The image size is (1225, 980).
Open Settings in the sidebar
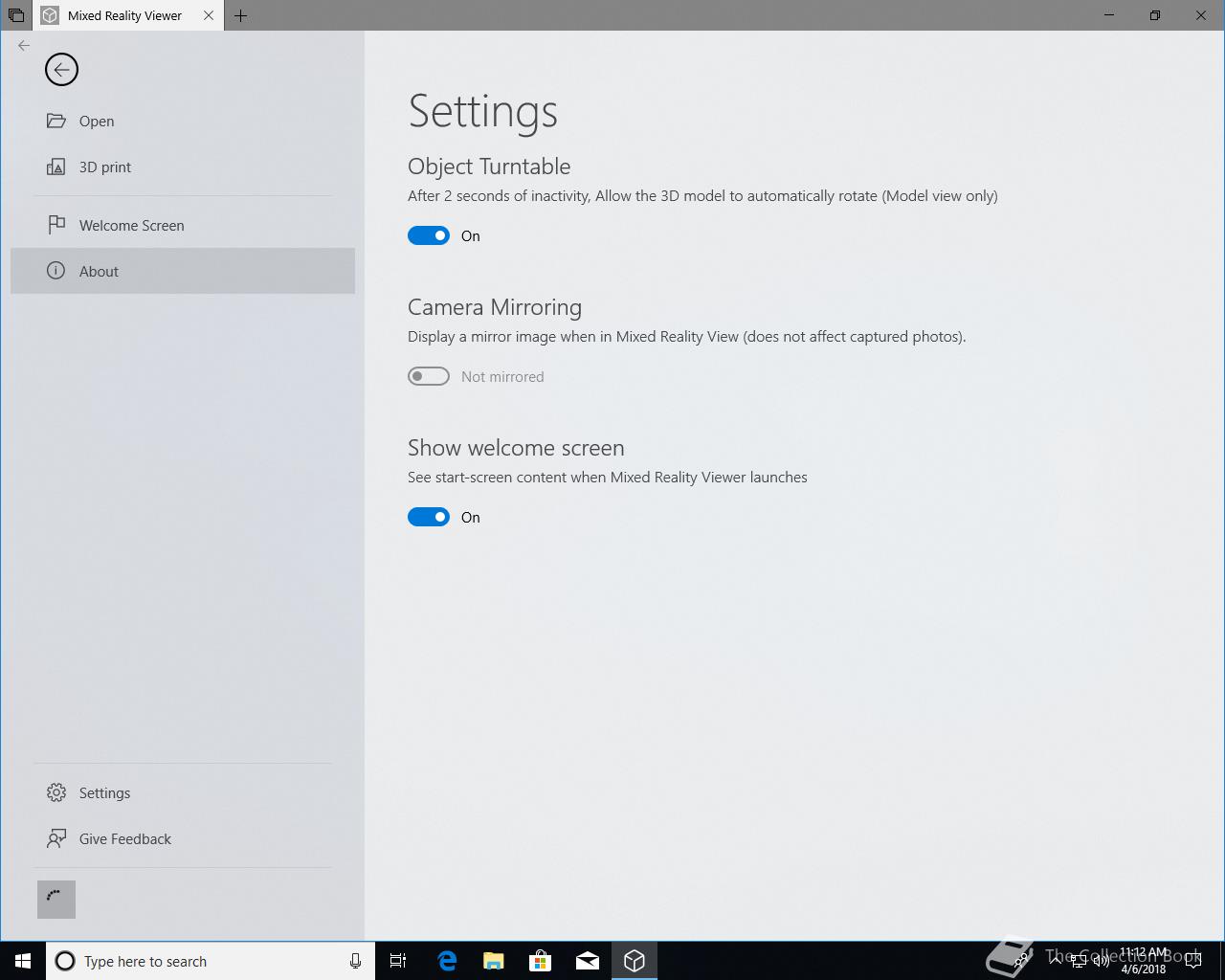[183, 793]
